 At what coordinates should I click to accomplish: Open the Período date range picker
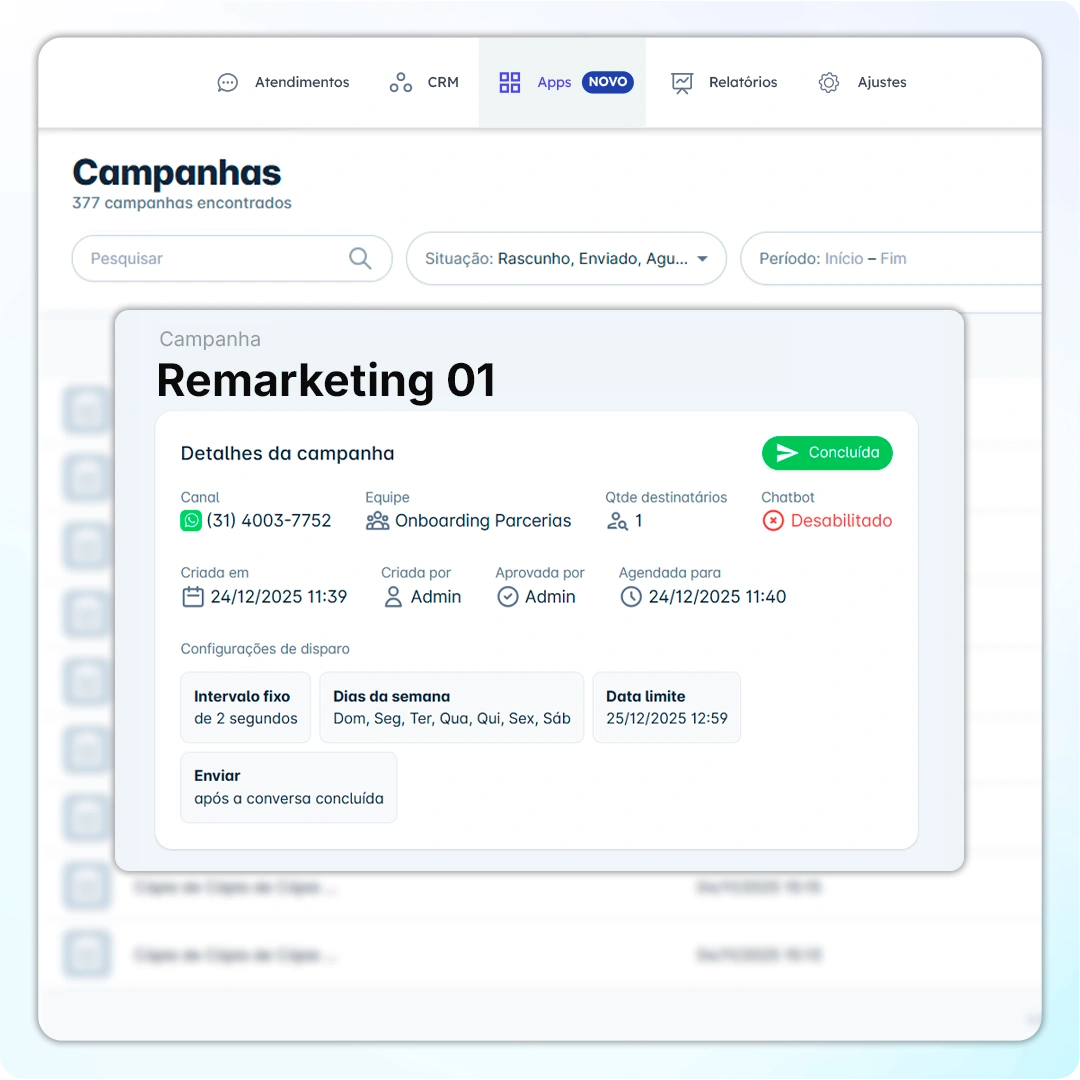[x=891, y=258]
